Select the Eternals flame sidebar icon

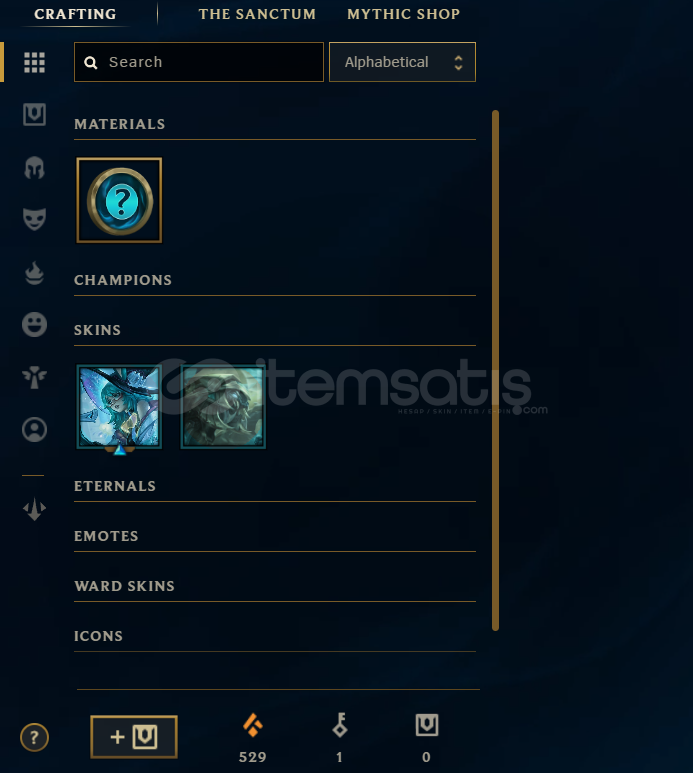[35, 273]
